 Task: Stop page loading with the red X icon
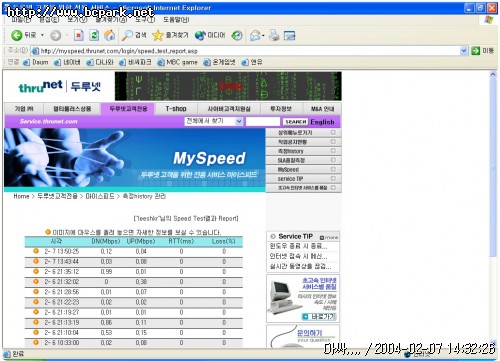tap(79, 35)
